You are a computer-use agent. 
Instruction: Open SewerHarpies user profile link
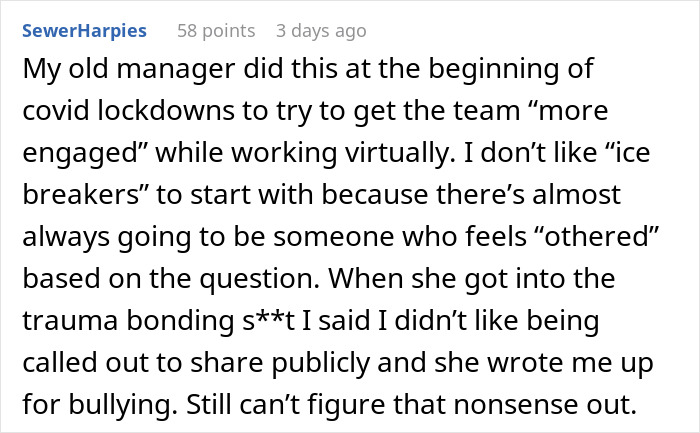tap(85, 31)
